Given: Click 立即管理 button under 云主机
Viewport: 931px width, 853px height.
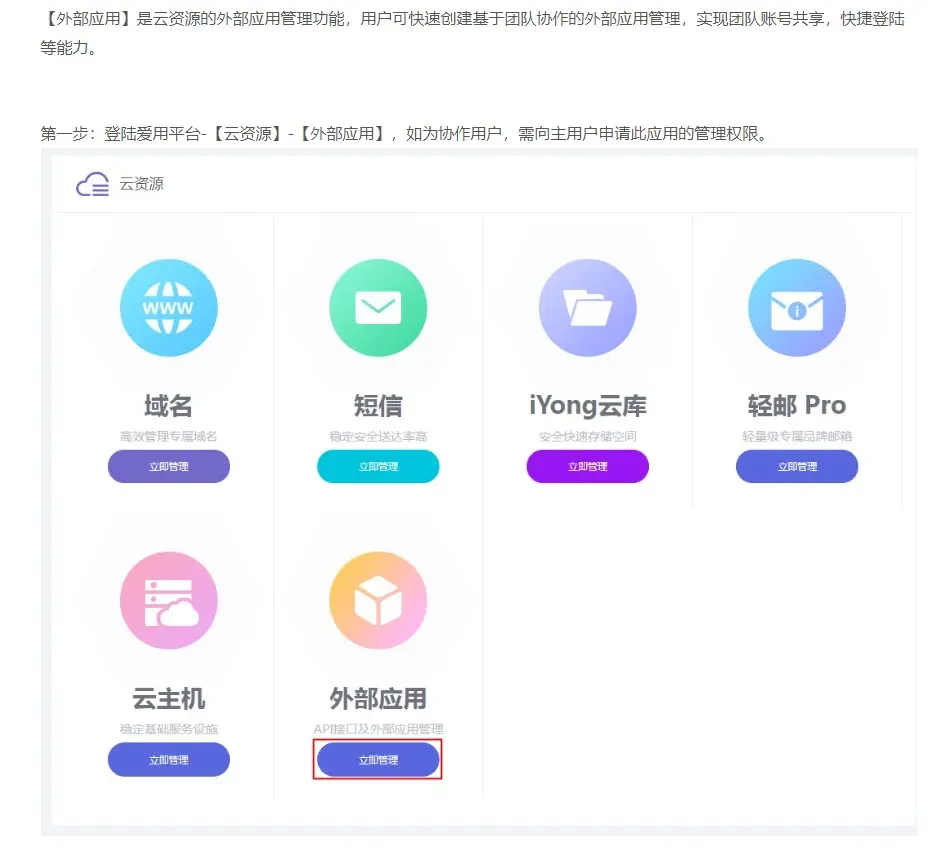Looking at the screenshot, I should (x=168, y=760).
